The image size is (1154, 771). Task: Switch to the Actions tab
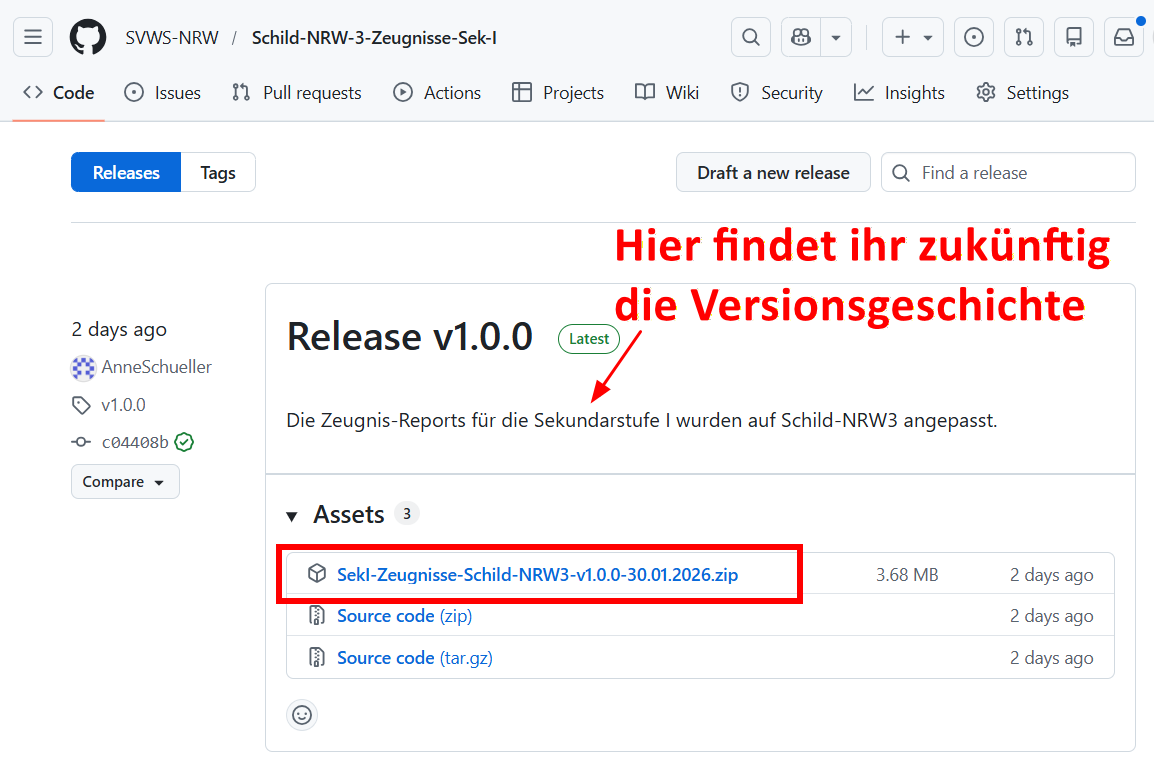pyautogui.click(x=437, y=92)
